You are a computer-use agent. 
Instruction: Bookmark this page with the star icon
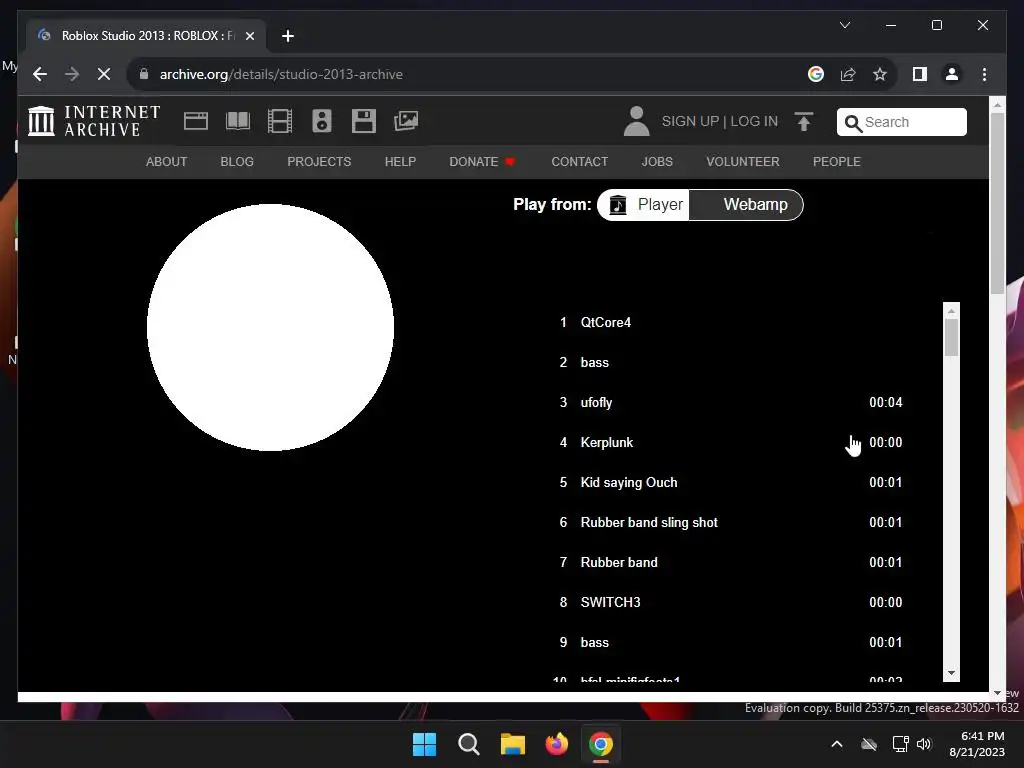coord(880,74)
